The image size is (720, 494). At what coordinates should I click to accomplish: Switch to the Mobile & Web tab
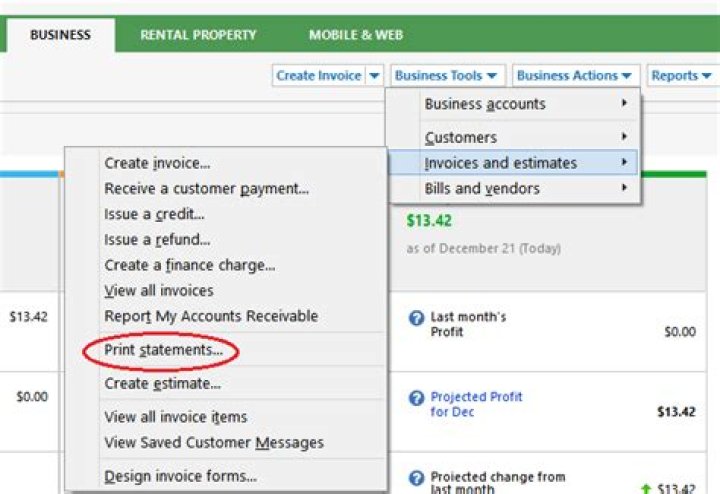pos(356,35)
